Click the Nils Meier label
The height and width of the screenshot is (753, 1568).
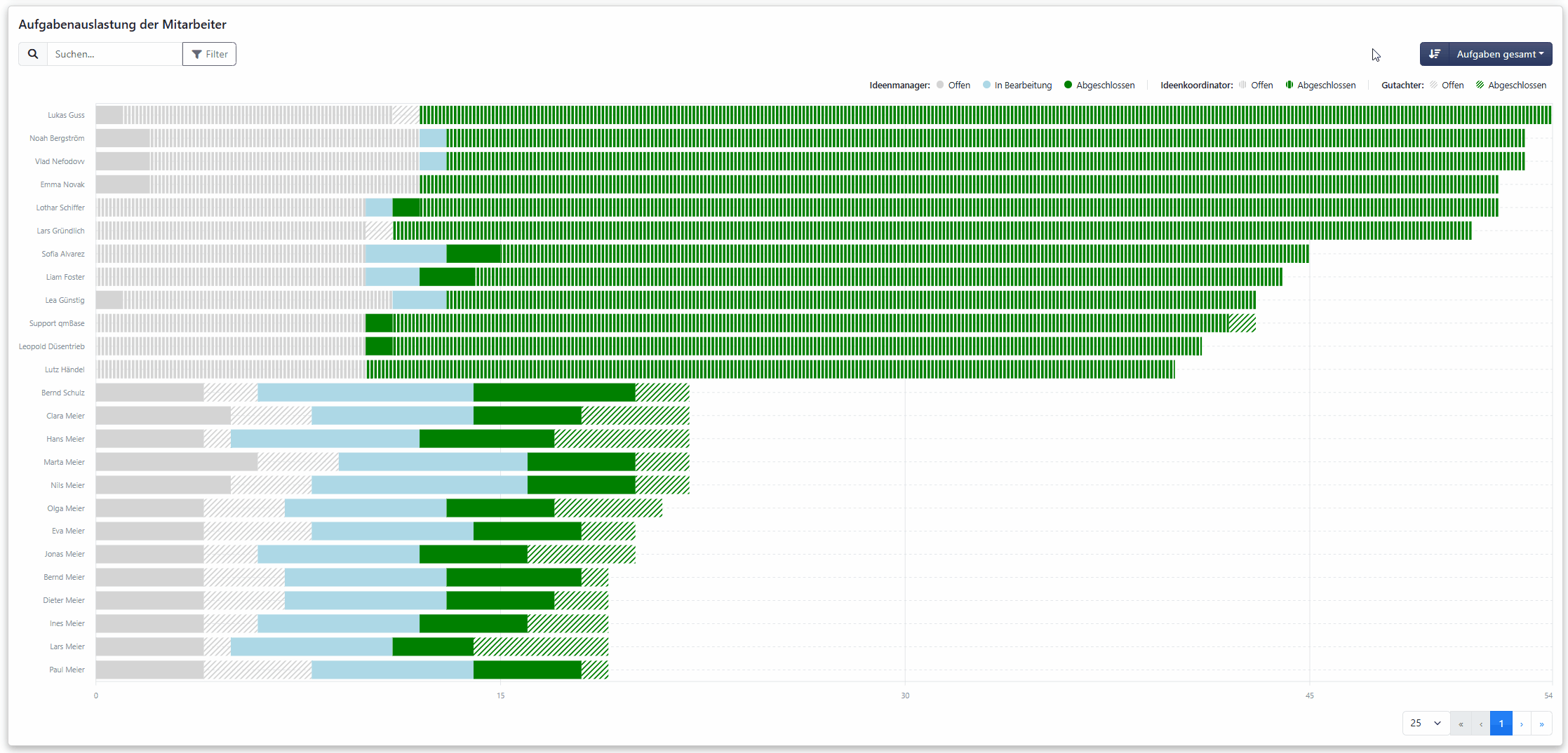click(67, 485)
